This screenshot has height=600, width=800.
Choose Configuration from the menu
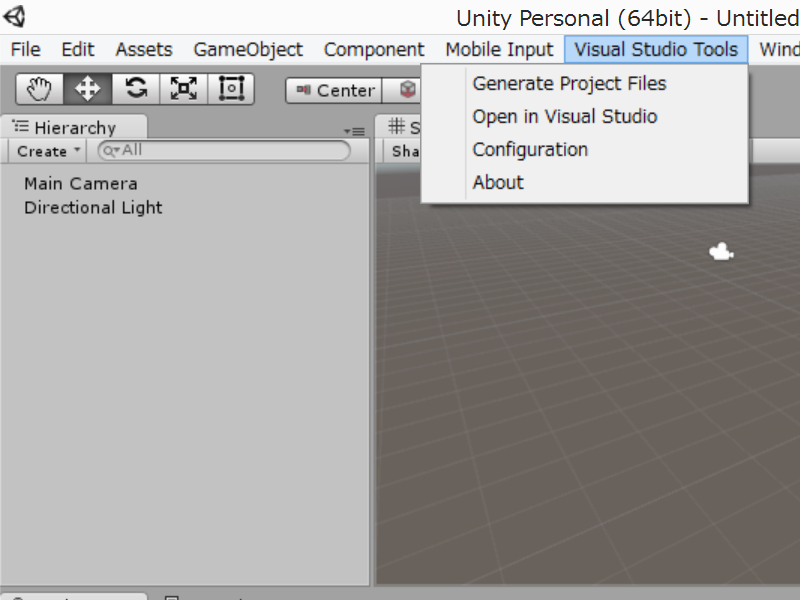click(x=584, y=149)
